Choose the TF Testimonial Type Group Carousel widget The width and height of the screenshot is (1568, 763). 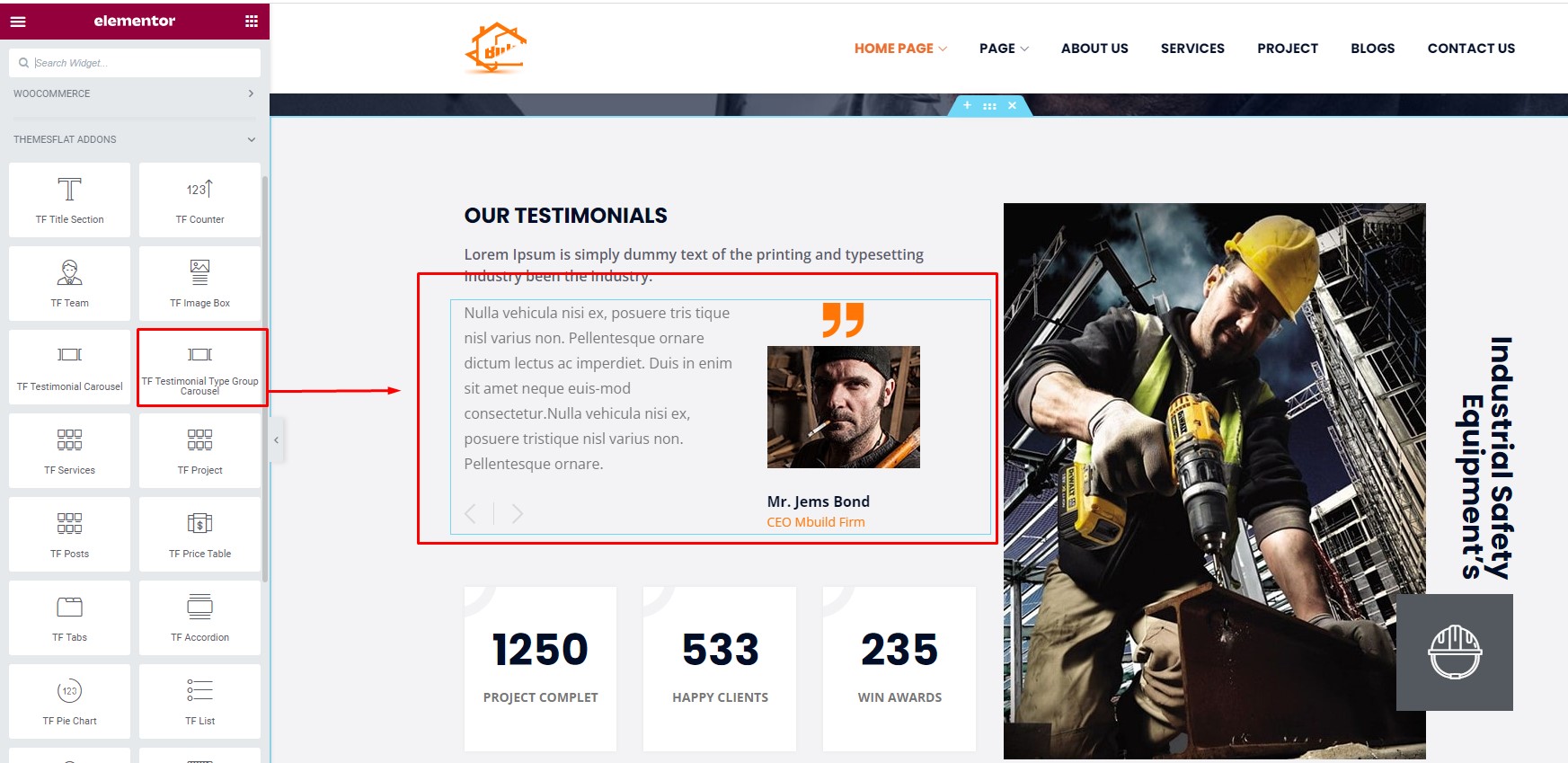199,367
